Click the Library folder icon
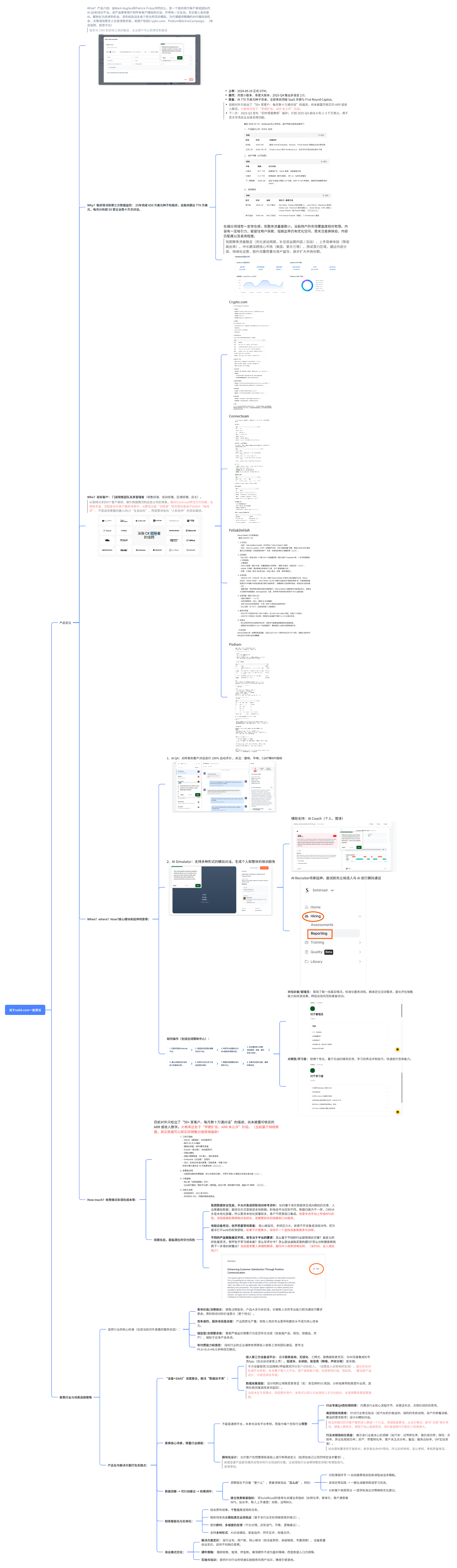 click(x=306, y=962)
